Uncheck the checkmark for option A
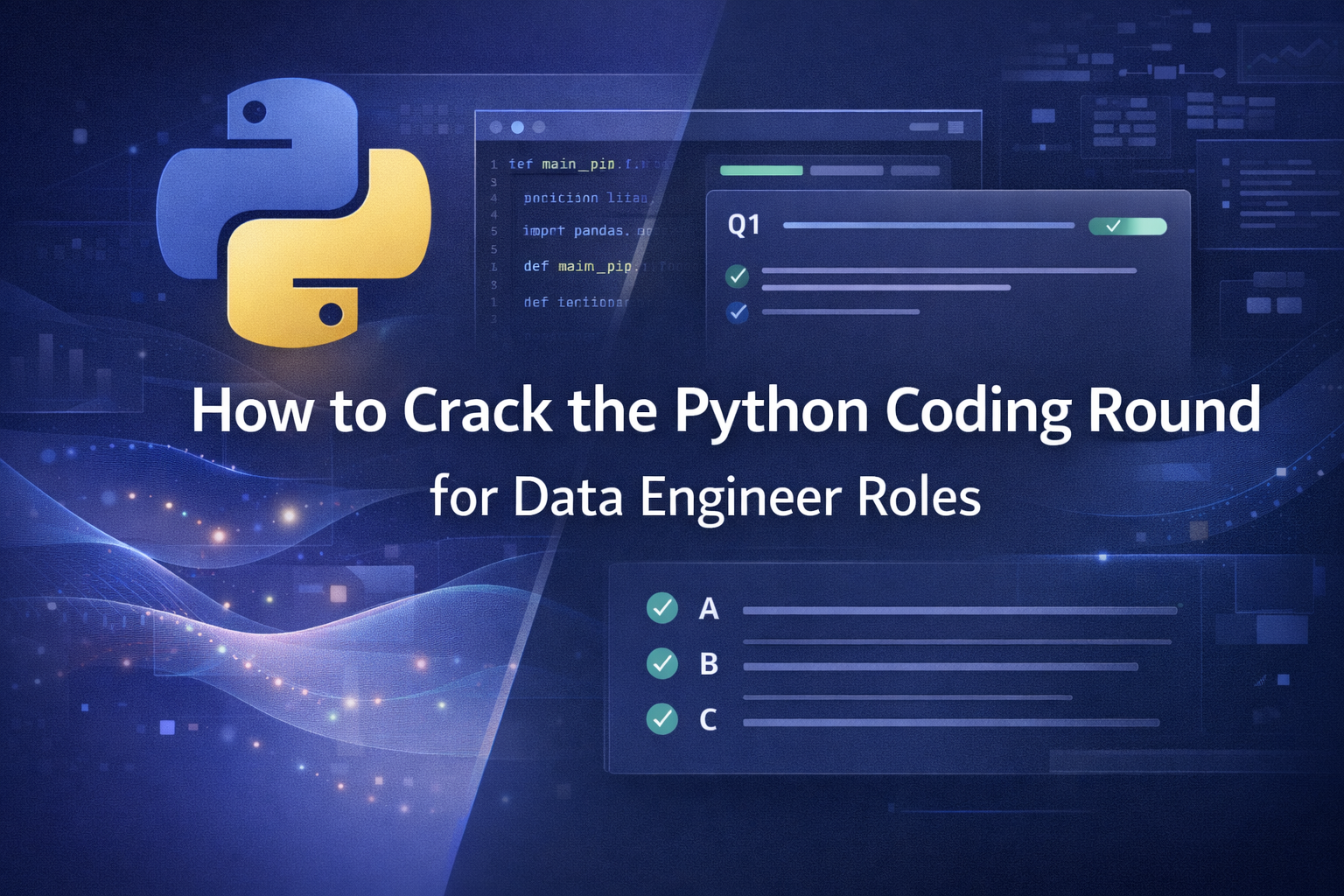This screenshot has width=1344, height=896. coord(662,607)
